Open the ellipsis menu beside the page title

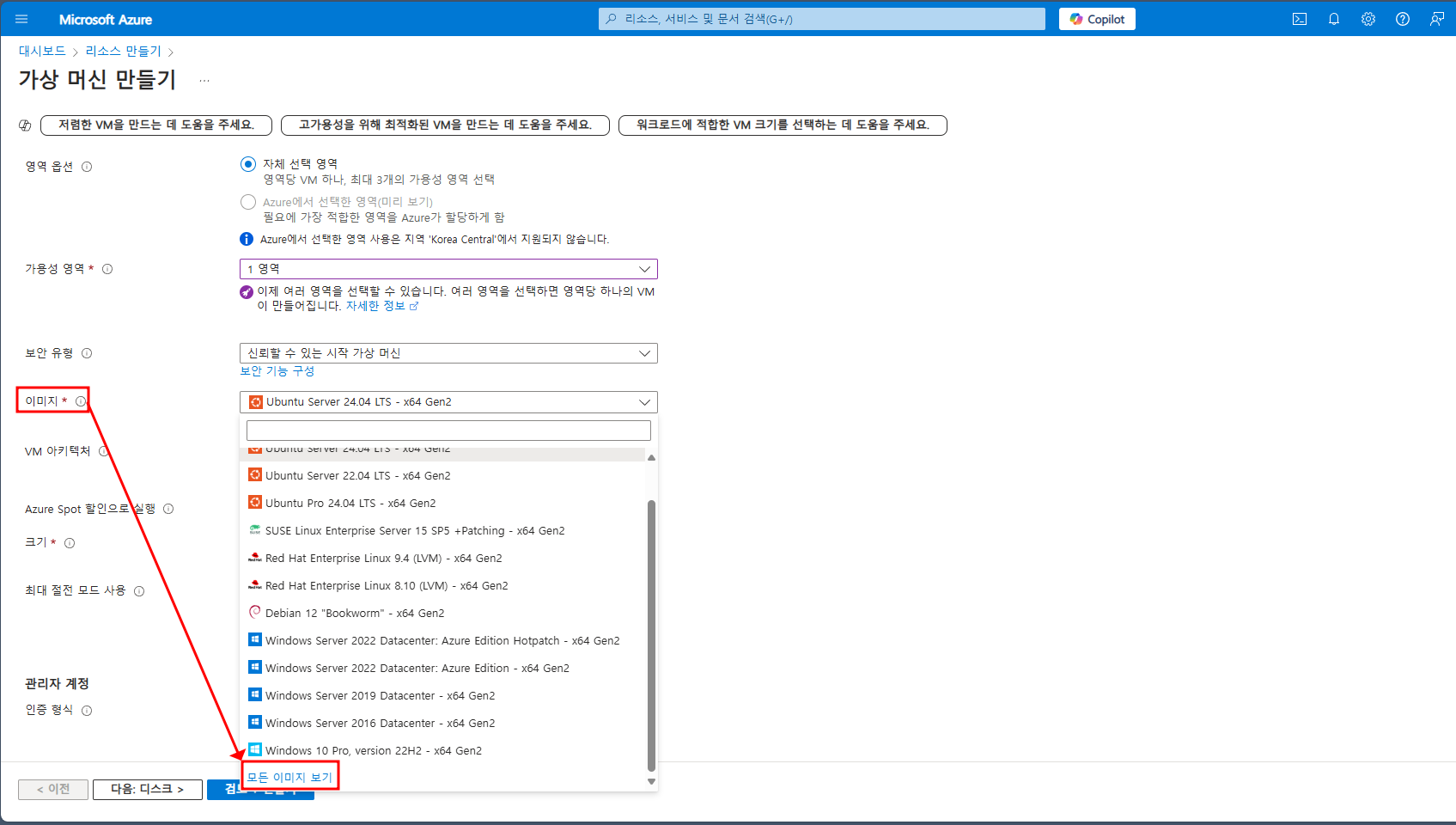204,80
